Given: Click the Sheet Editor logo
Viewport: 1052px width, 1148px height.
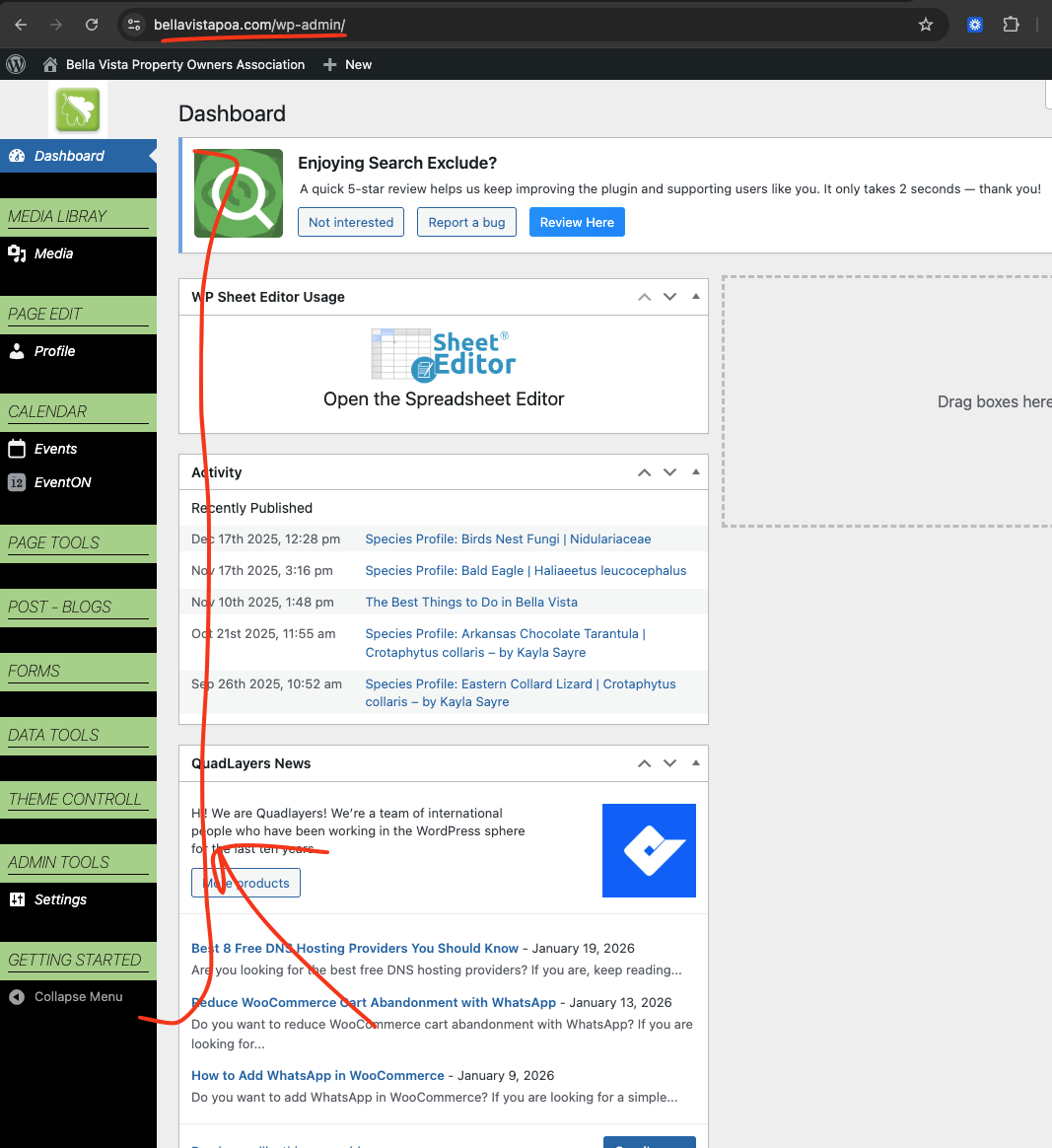Looking at the screenshot, I should click(444, 354).
